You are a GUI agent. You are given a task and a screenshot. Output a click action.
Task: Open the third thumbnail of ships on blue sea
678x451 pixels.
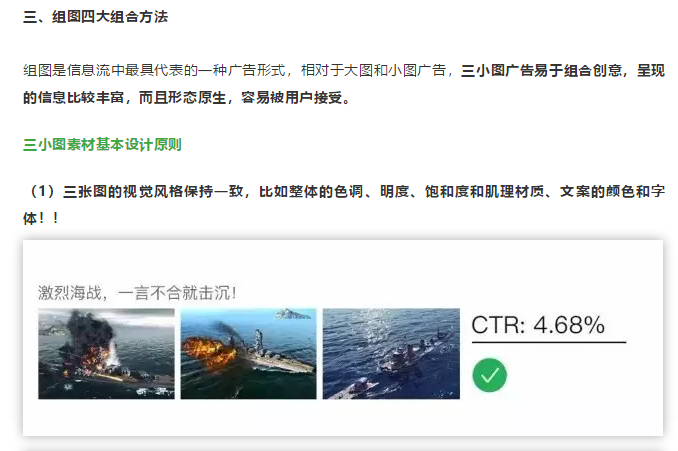391,353
